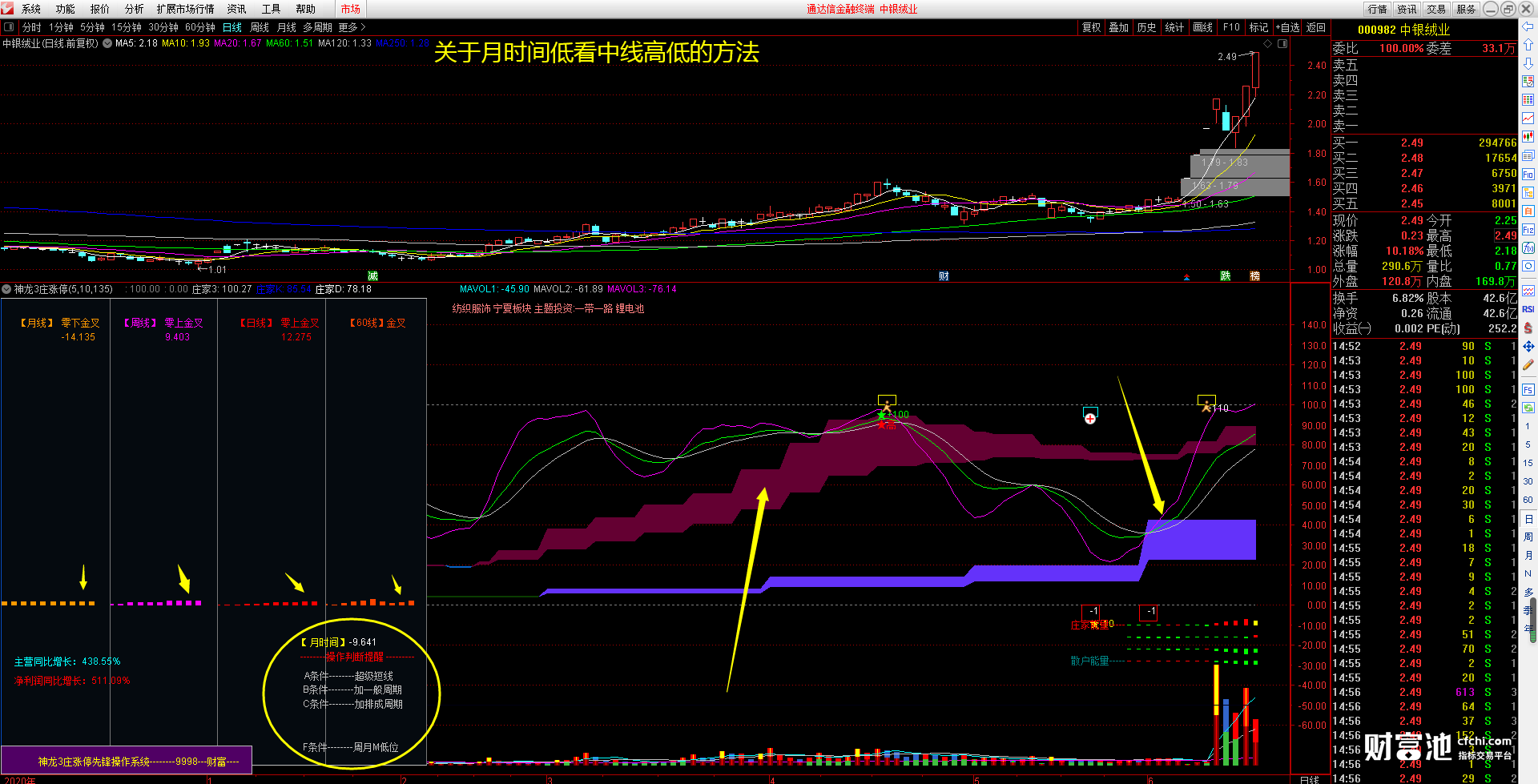Viewport: 1538px width, 784px height.
Task: Click the 榜 marker below the price chart
Action: click(1254, 276)
